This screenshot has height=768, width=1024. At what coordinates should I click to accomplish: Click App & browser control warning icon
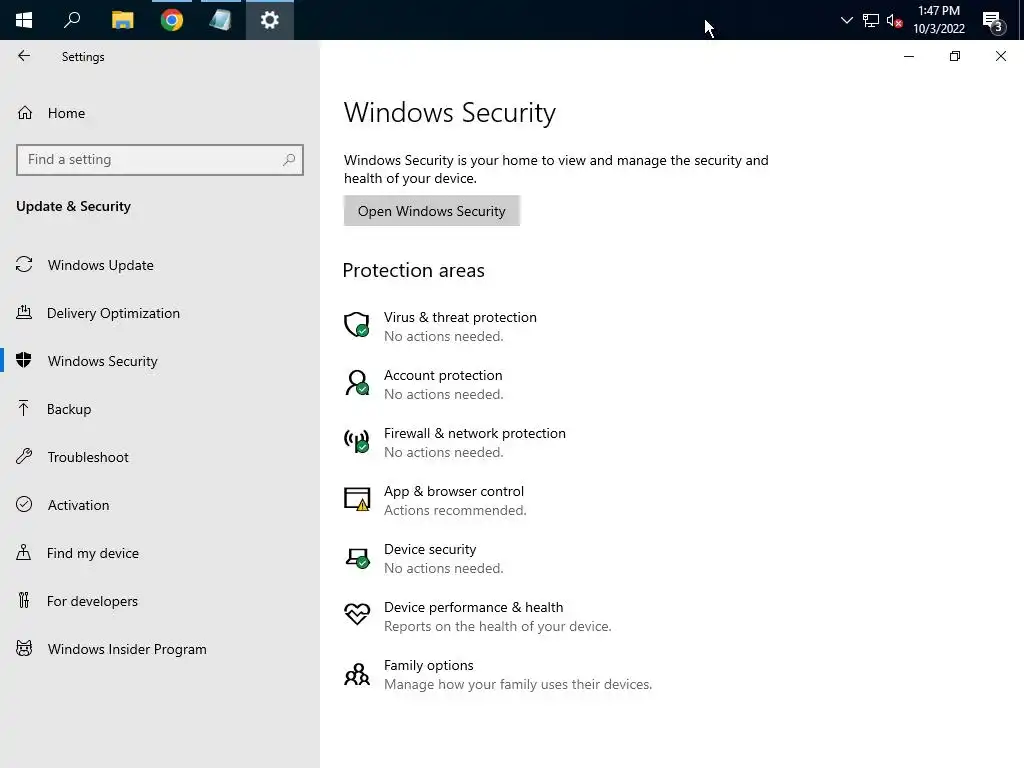357,499
